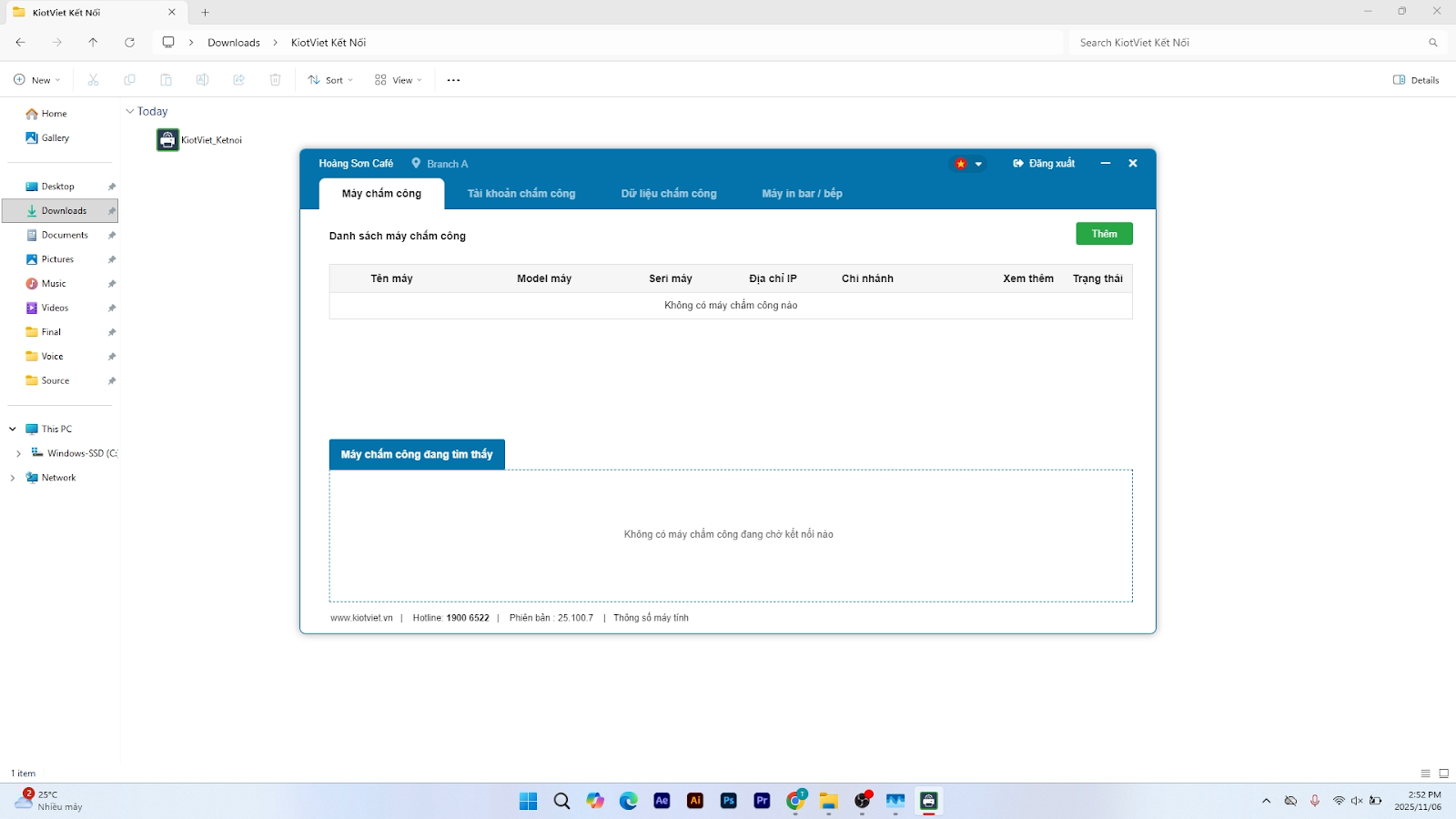Click the Cut scissors icon in Explorer toolbar
The height and width of the screenshot is (819, 1456).
tap(93, 80)
